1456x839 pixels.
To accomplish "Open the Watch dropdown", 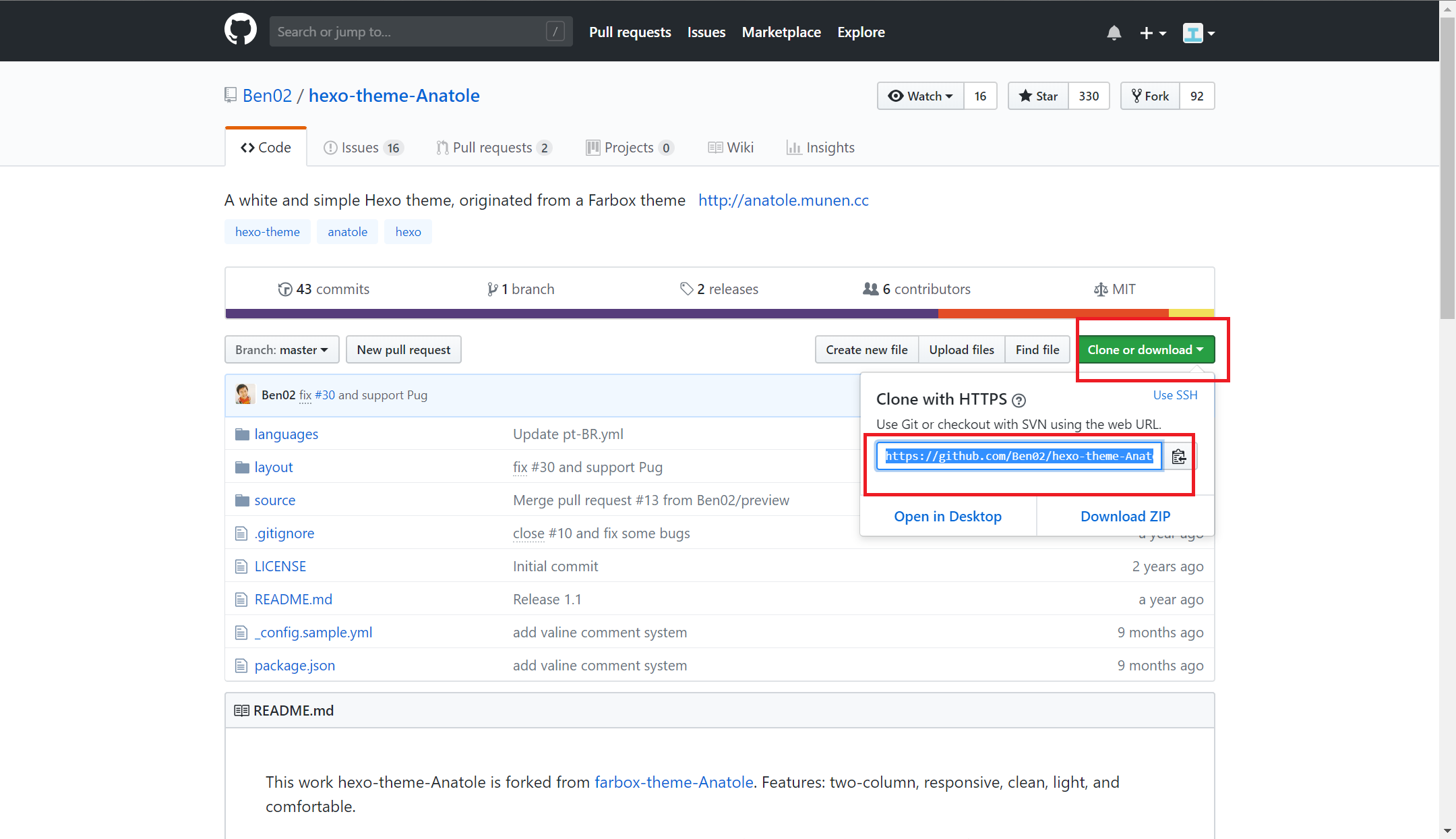I will [x=921, y=96].
